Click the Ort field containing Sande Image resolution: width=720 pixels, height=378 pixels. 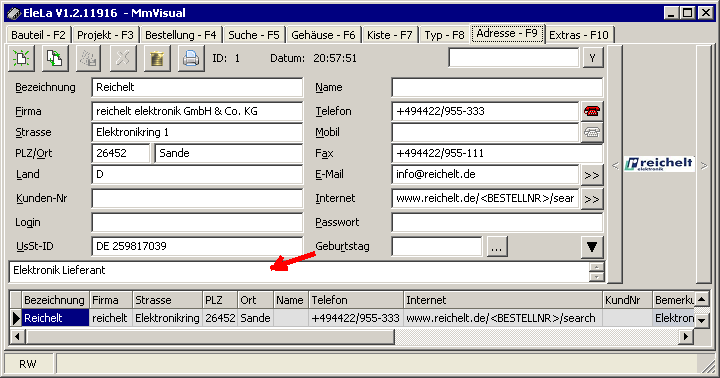click(x=229, y=153)
